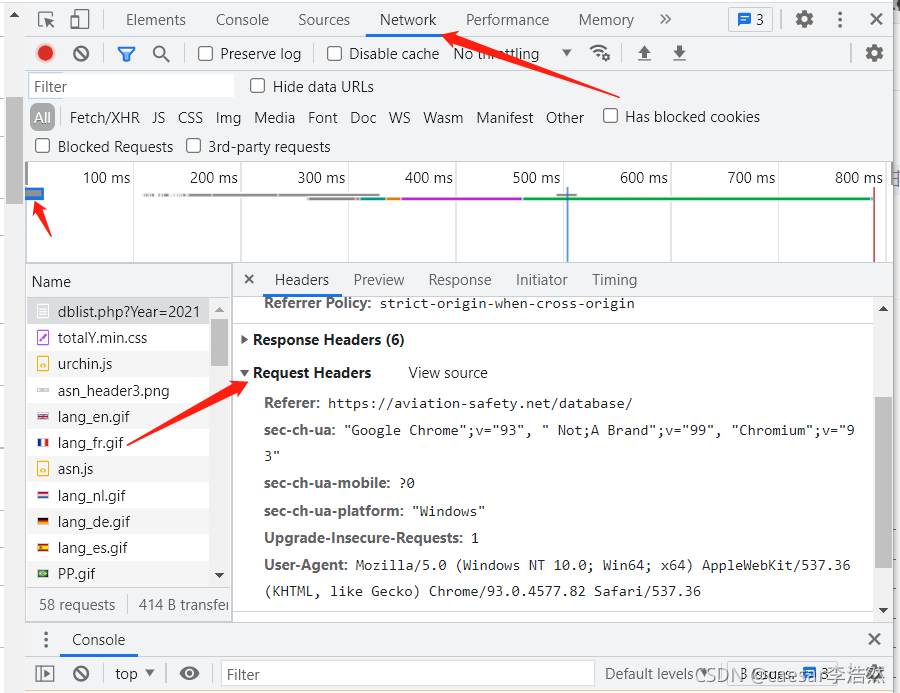This screenshot has width=900, height=693.
Task: Close the DevTools panel
Action: click(876, 20)
